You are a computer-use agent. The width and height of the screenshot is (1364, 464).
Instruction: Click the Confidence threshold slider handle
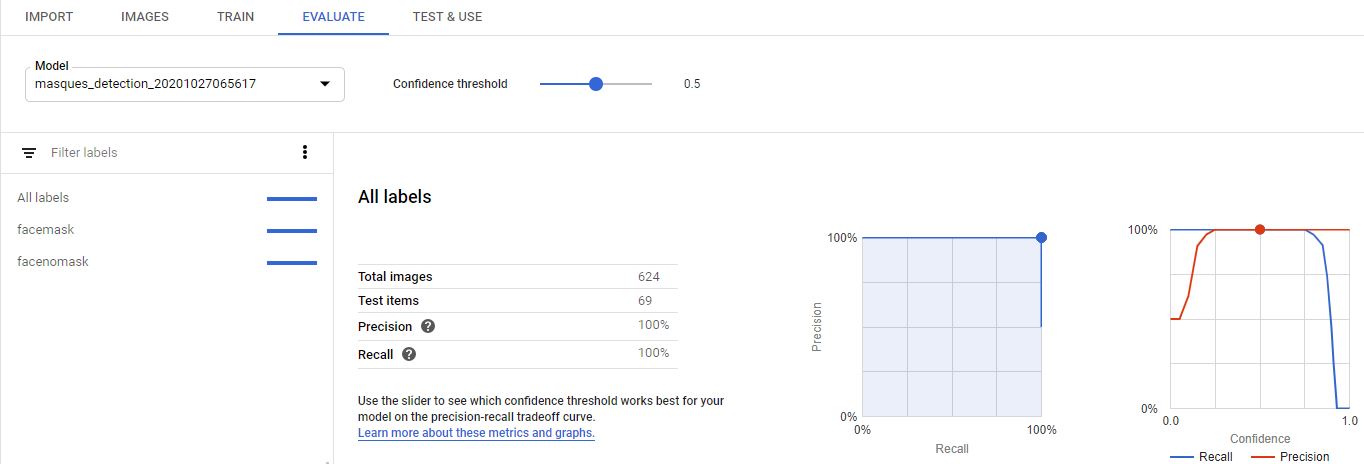click(x=596, y=84)
